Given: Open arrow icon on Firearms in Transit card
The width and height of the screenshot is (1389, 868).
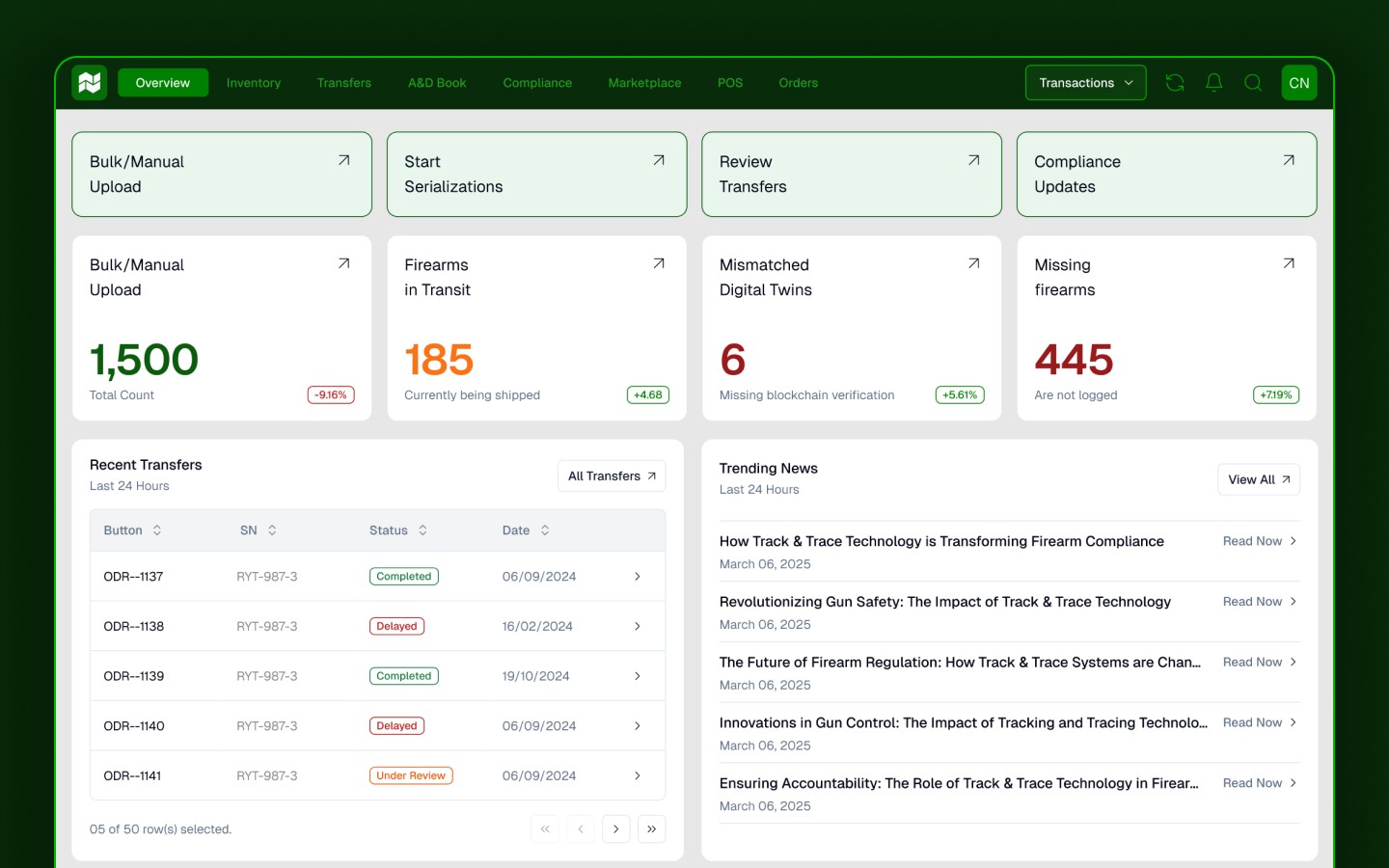Looking at the screenshot, I should [659, 263].
